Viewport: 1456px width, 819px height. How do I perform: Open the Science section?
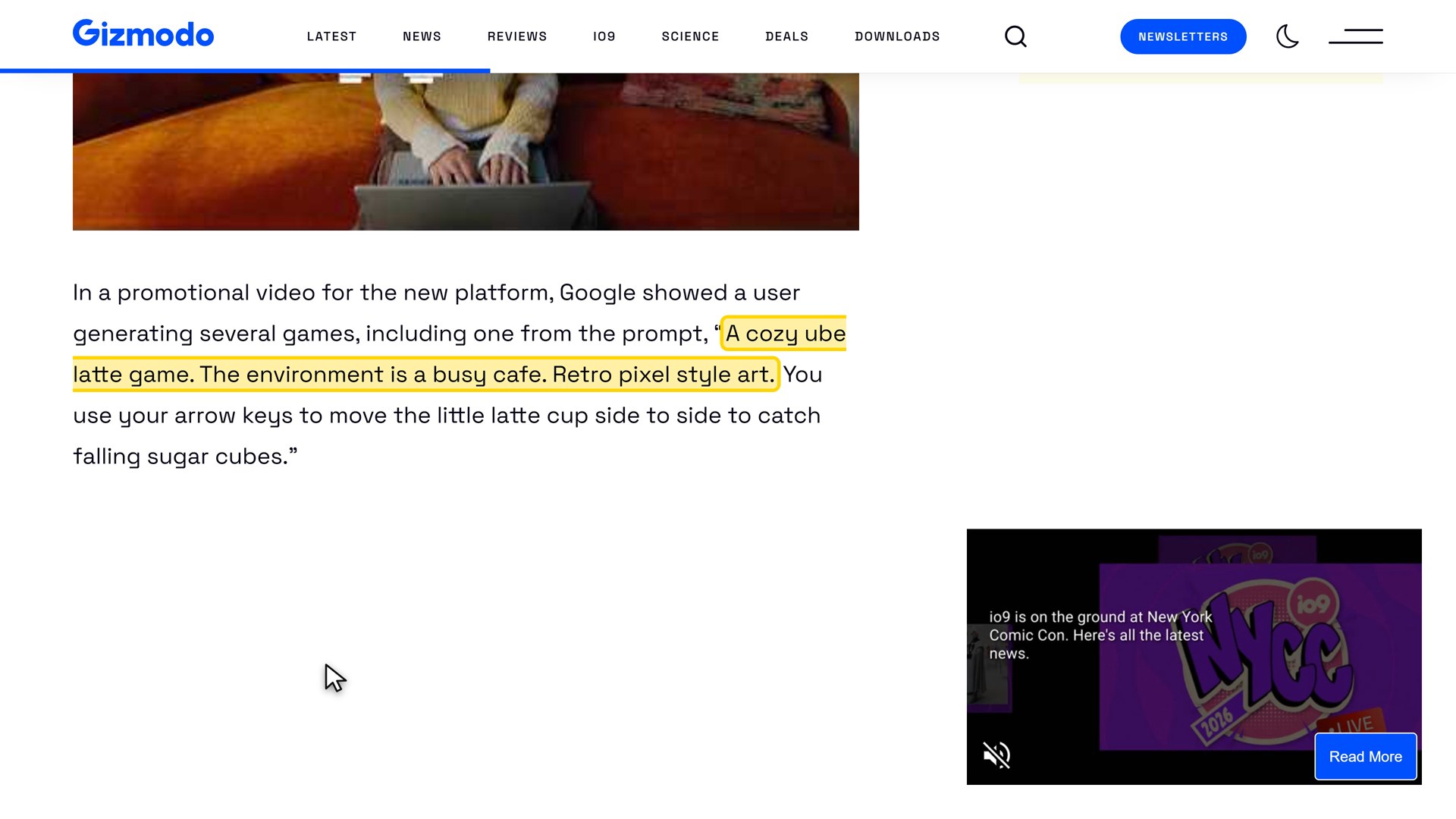pyautogui.click(x=690, y=36)
